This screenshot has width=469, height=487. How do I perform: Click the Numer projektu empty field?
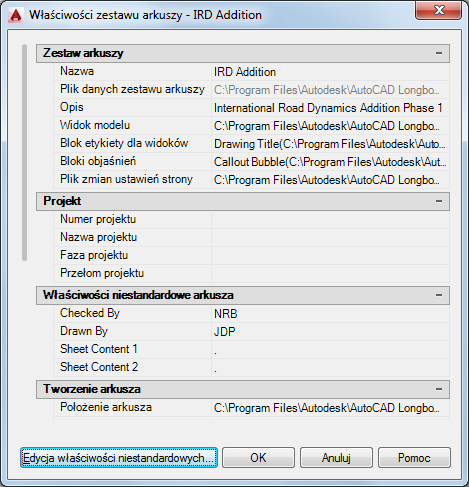330,219
